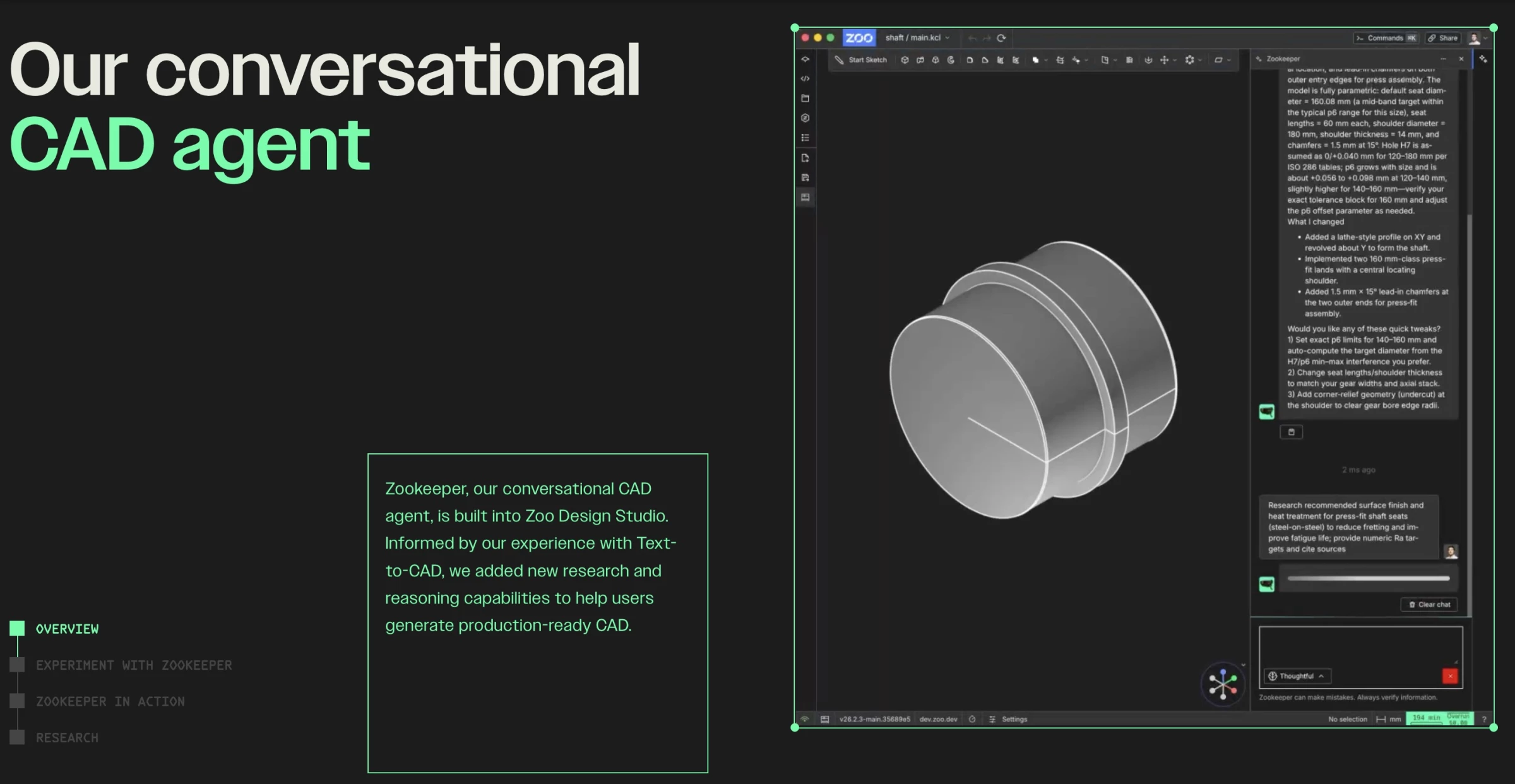The height and width of the screenshot is (784, 1515).
Task: Select the Sweep tool icon
Action: click(x=920, y=60)
